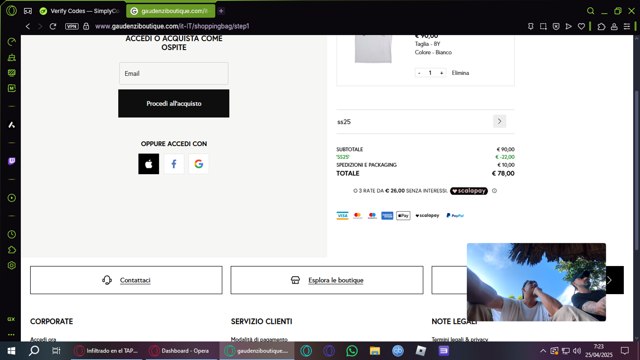The image size is (640, 360).
Task: Open File Explorer from taskbar
Action: tap(375, 351)
